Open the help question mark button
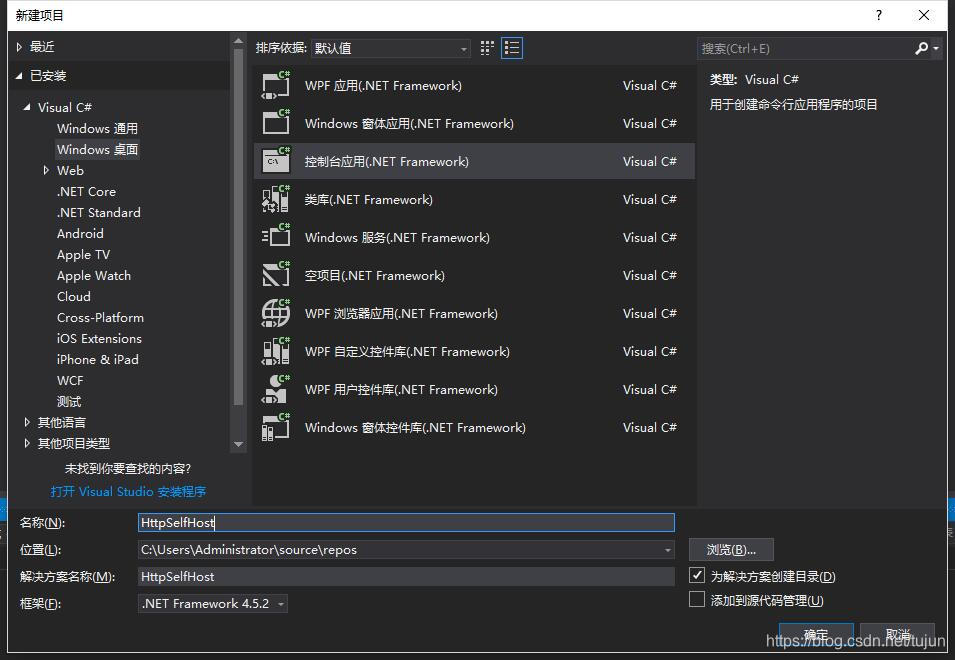 (x=878, y=15)
